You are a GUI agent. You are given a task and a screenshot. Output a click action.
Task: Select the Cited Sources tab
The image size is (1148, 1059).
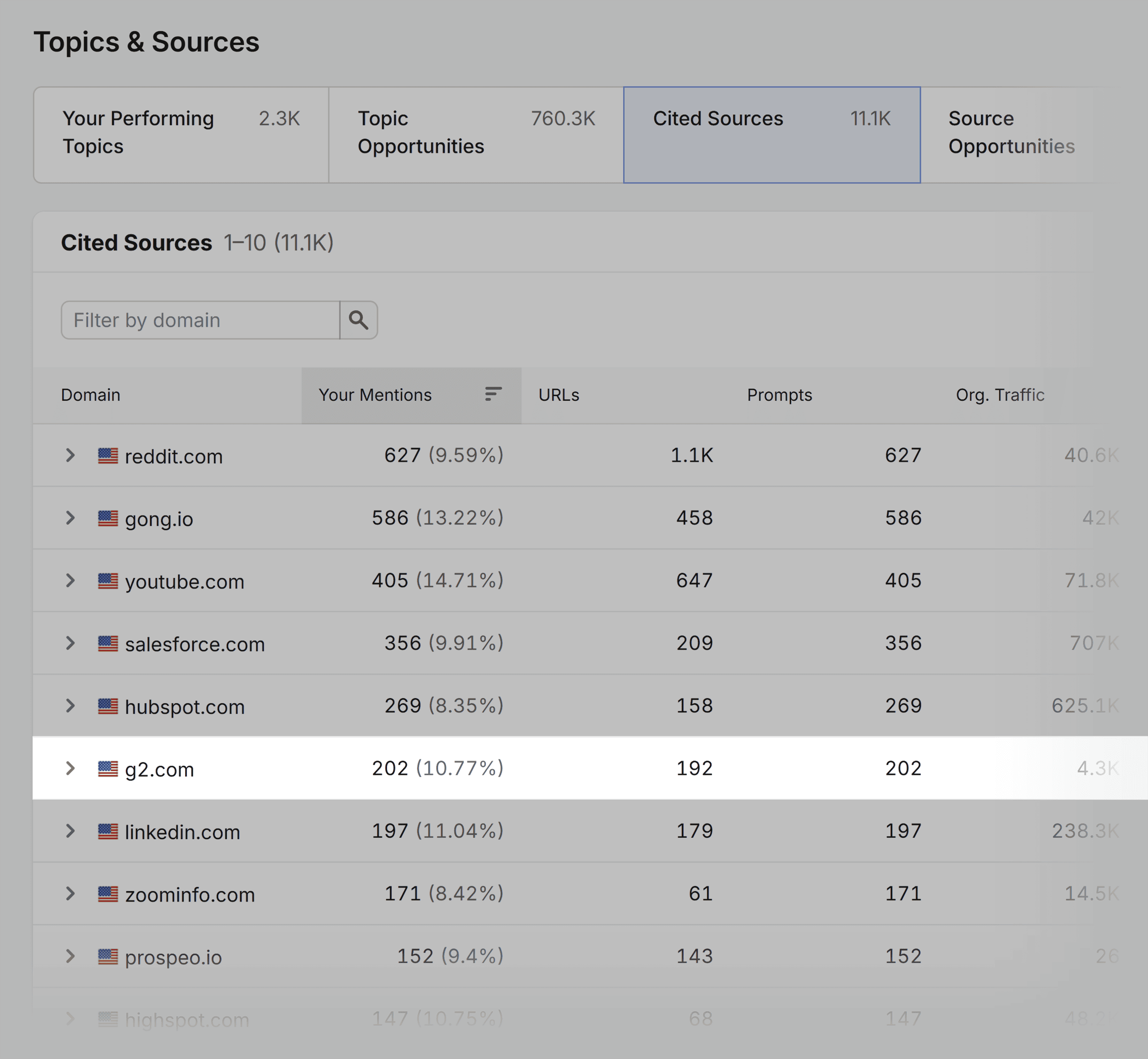point(772,134)
